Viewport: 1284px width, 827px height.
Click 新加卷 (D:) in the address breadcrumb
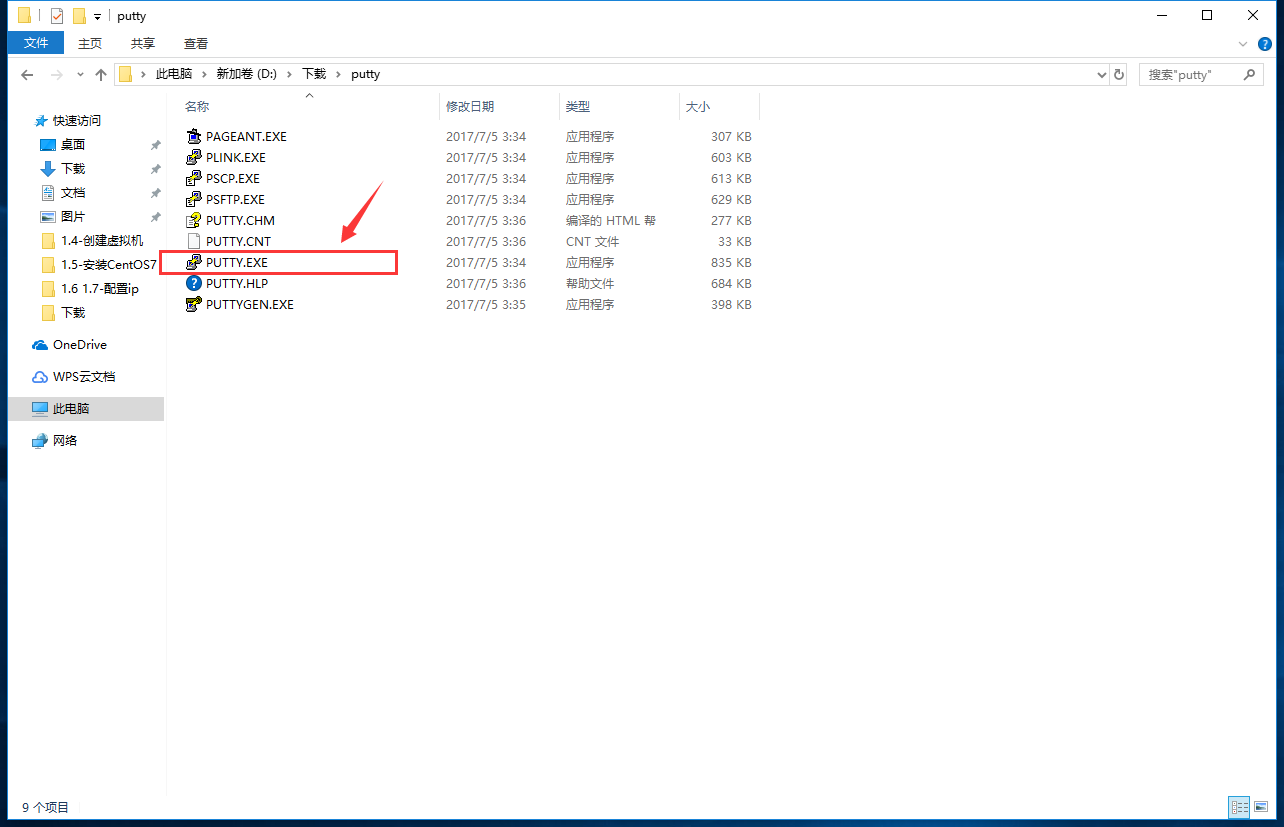[x=246, y=74]
